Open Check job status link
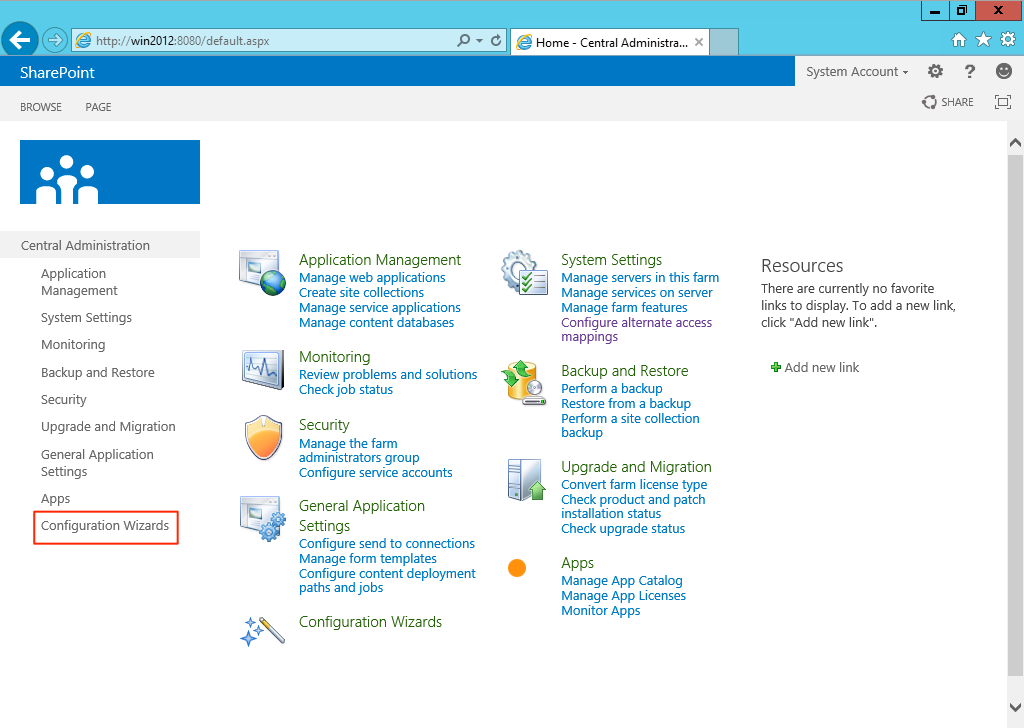 [x=346, y=390]
